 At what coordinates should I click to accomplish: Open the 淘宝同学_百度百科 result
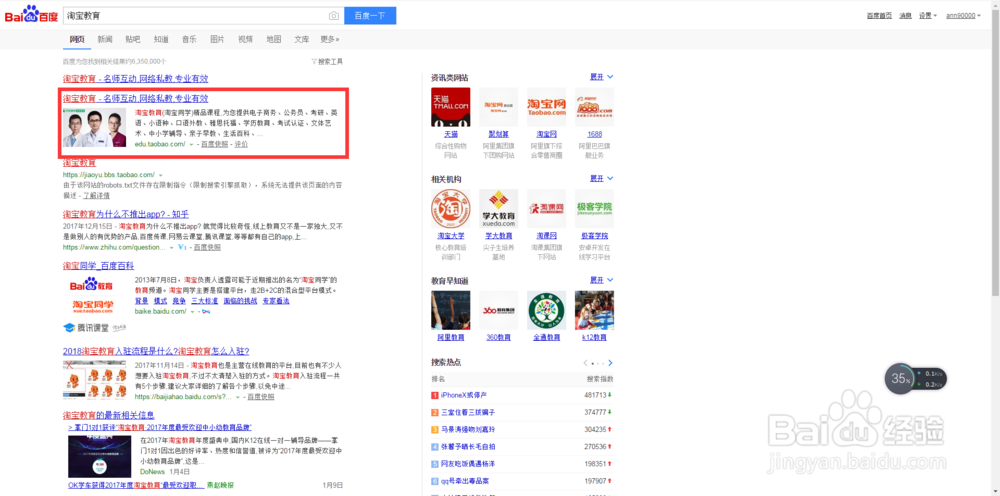click(98, 265)
